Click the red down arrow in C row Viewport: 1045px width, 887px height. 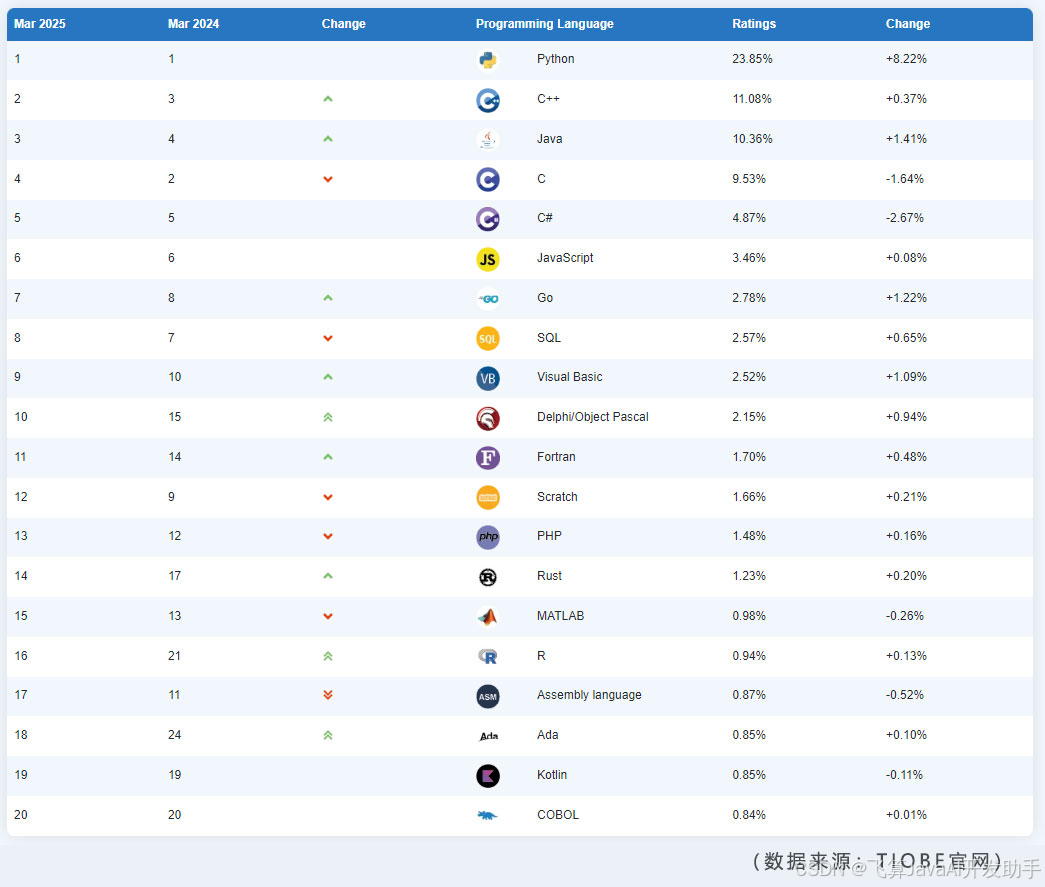tap(327, 179)
